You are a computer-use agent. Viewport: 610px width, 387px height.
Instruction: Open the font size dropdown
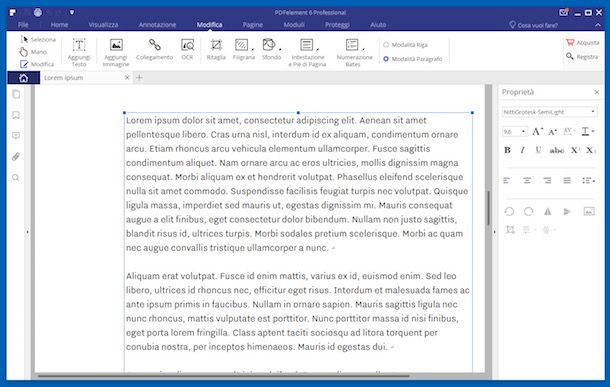pos(515,131)
